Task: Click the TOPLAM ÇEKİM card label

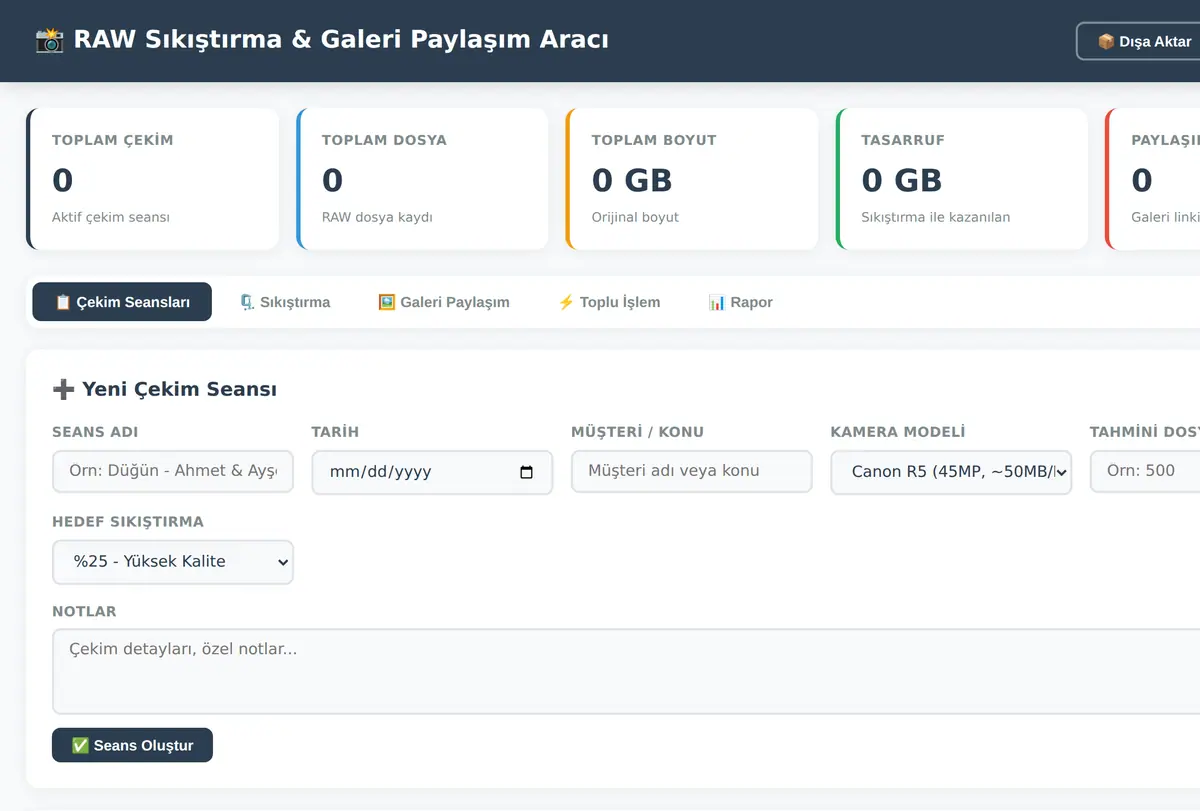Action: pos(113,140)
